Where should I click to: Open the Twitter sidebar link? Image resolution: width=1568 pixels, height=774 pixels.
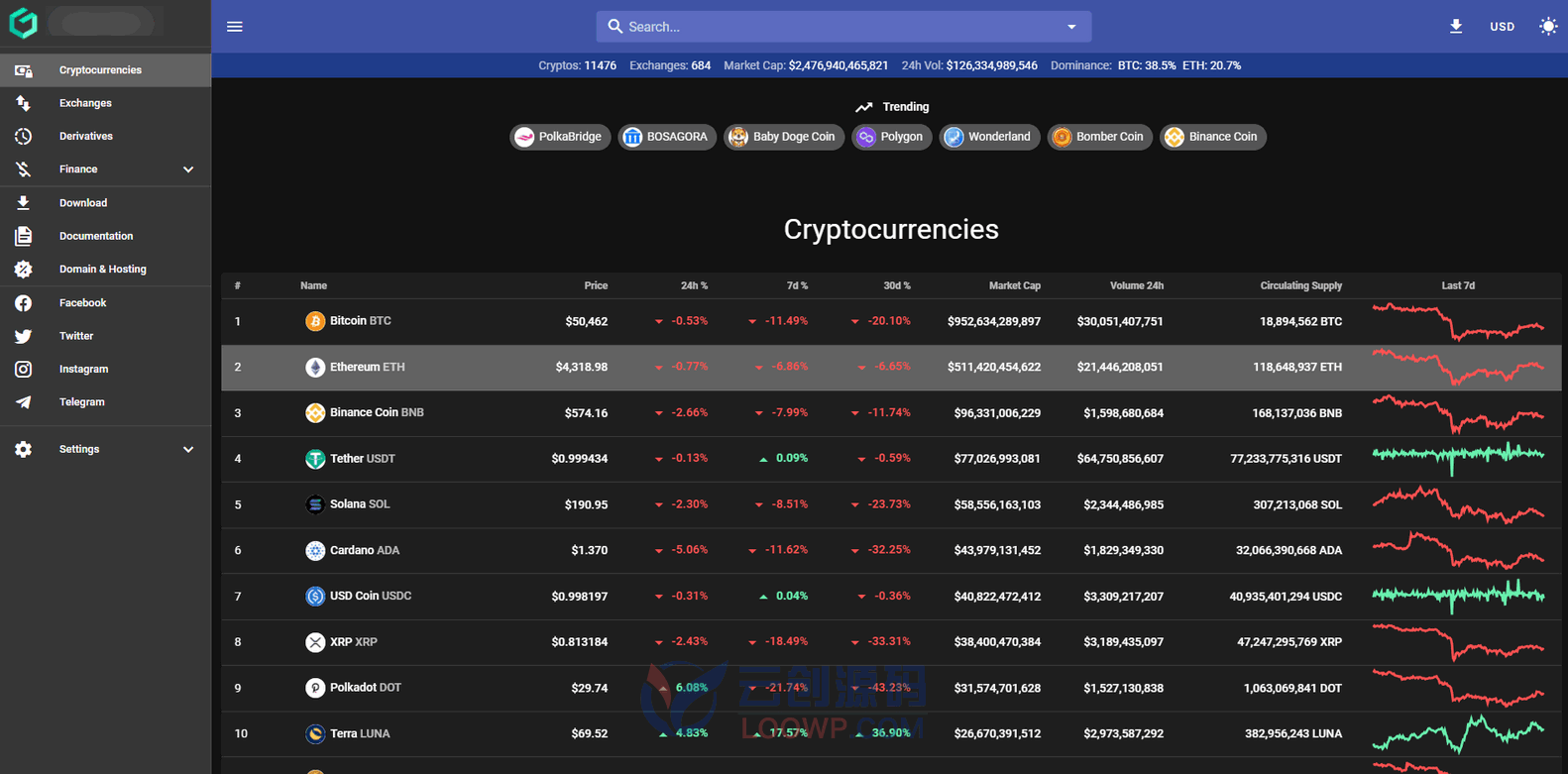[105, 336]
